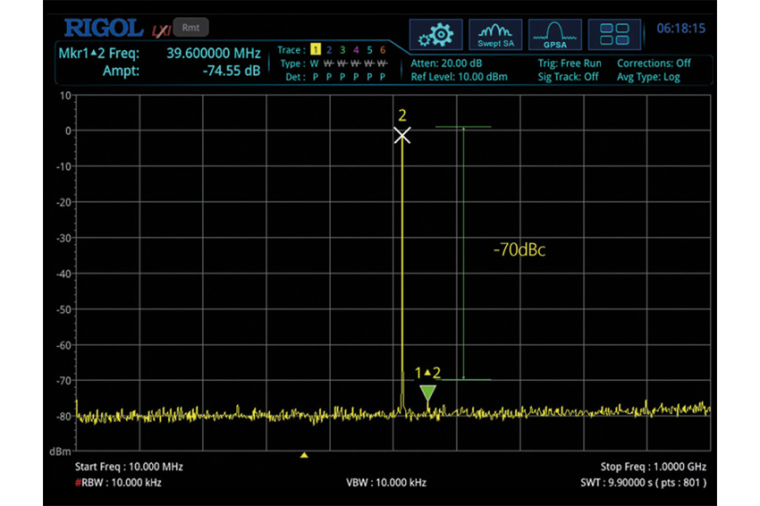Viewport: 760px width, 506px height.
Task: Edit the Start Freq 10.000 MHz field
Action: pos(129,467)
